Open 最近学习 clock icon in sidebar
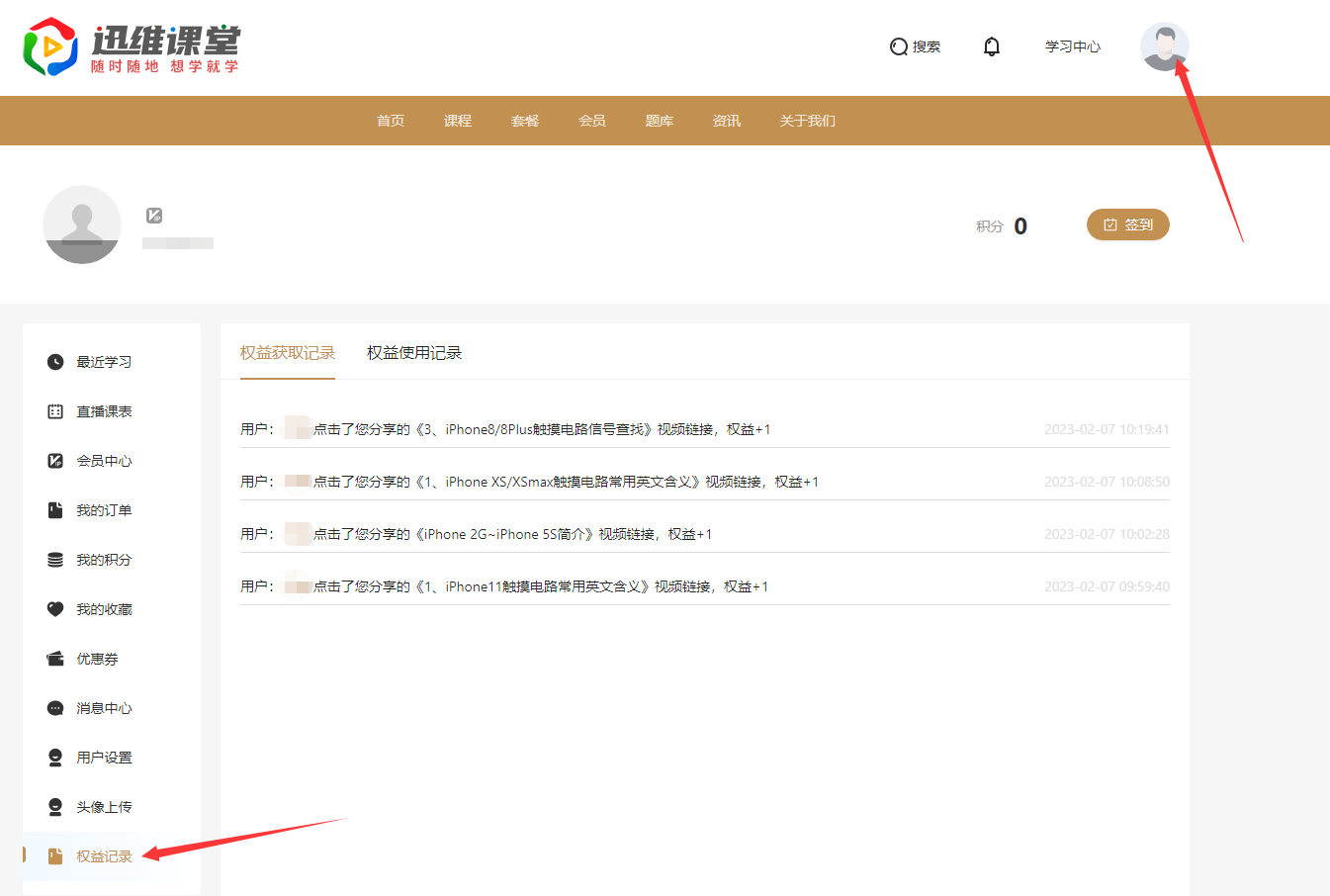1330x896 pixels. click(x=55, y=362)
